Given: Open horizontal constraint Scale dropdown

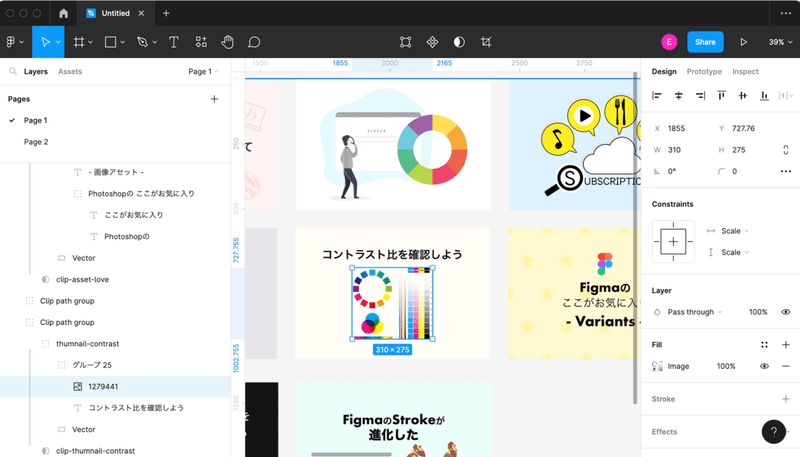Looking at the screenshot, I should [735, 231].
